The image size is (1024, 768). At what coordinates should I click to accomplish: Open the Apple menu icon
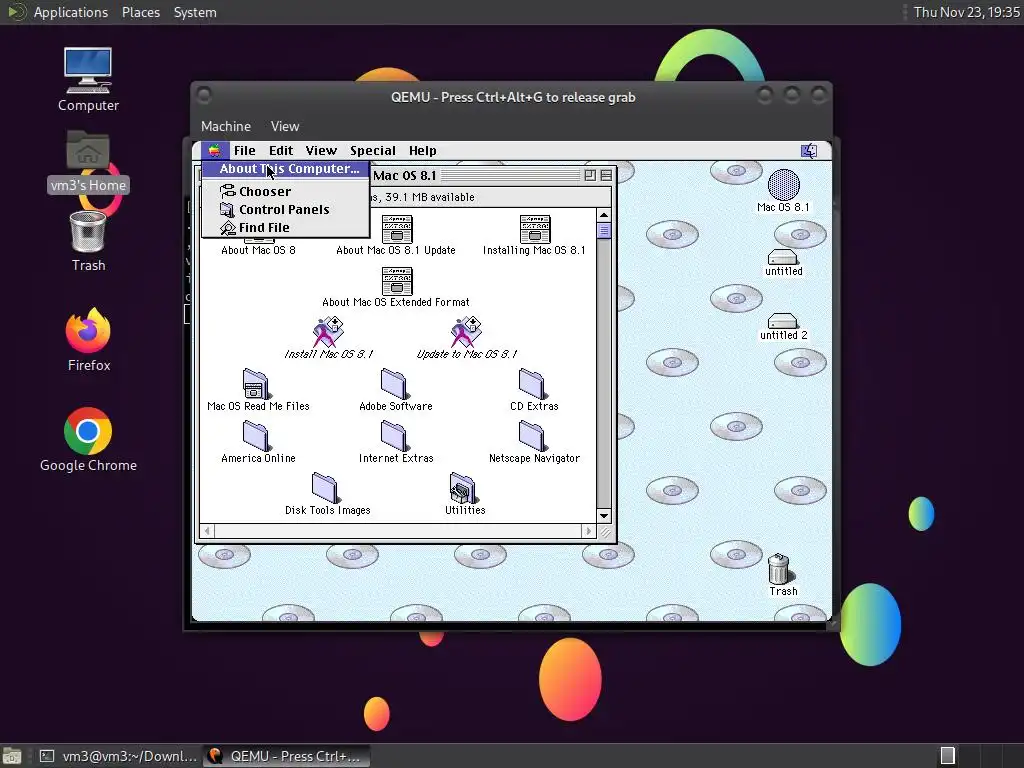pos(214,151)
